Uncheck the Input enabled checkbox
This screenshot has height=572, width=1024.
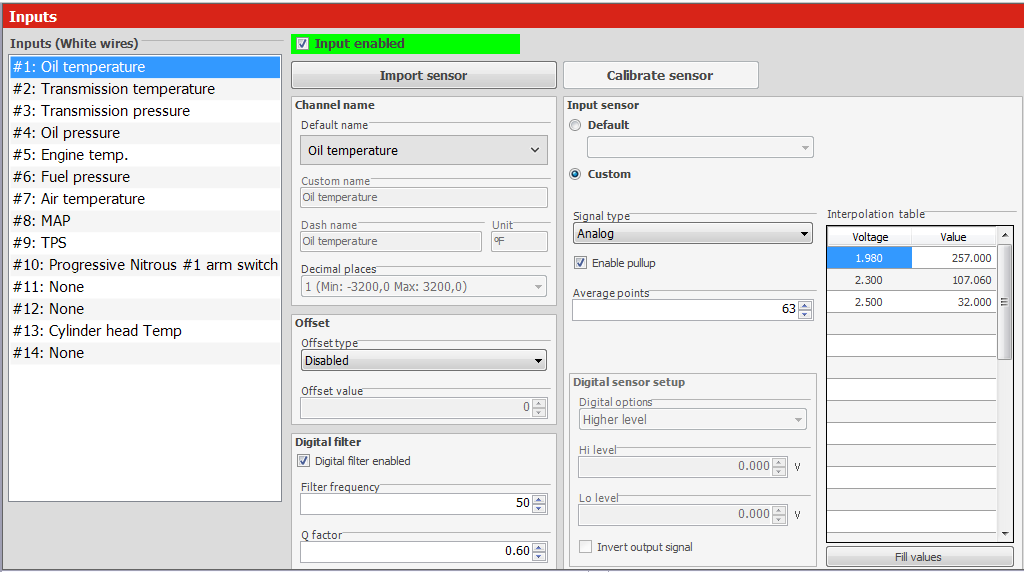303,44
